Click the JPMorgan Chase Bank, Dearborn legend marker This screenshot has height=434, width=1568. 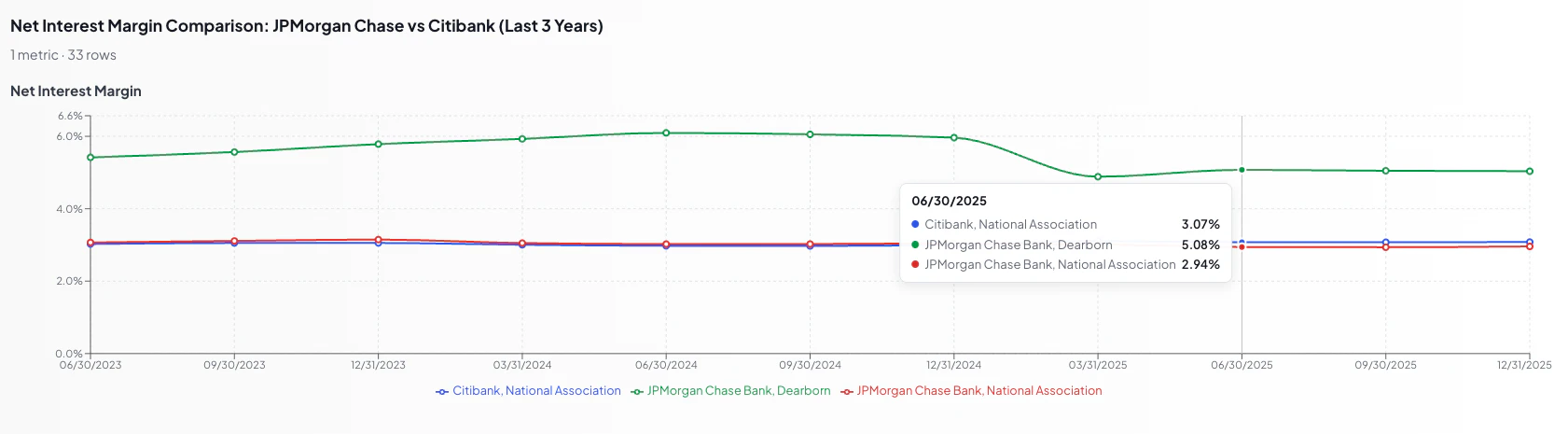(637, 392)
